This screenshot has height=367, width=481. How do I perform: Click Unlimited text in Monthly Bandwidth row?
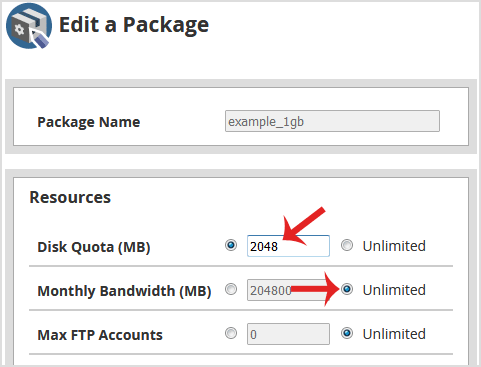(394, 290)
